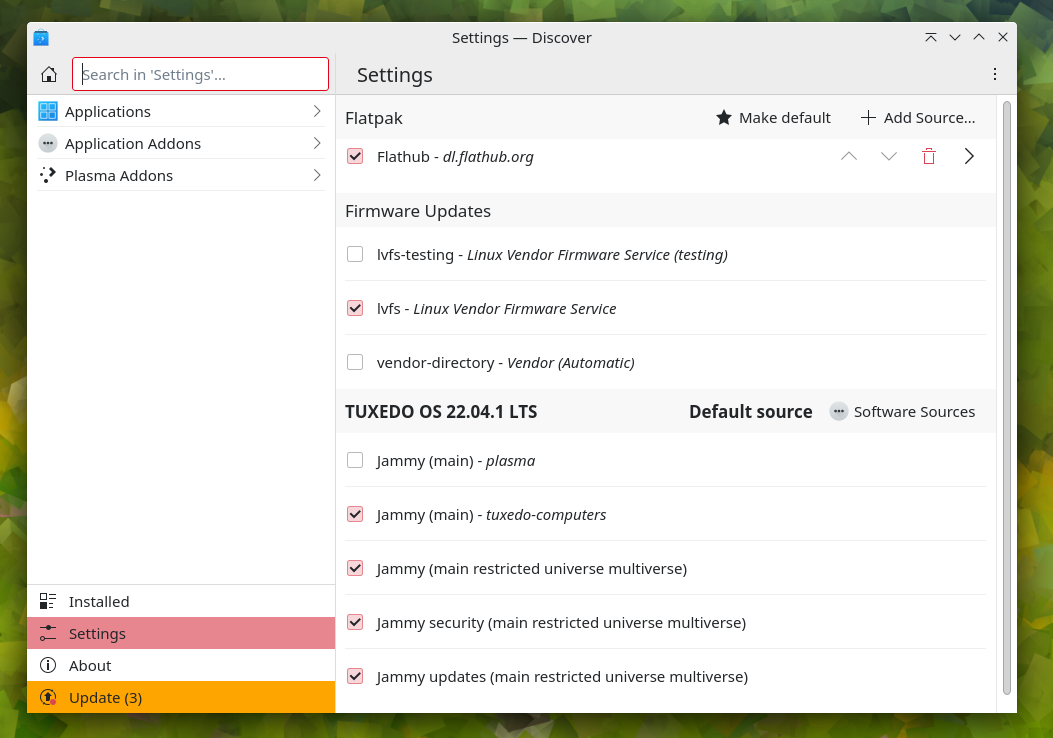Click the Discover icon in the window titlebar
The height and width of the screenshot is (738, 1053).
click(x=41, y=37)
